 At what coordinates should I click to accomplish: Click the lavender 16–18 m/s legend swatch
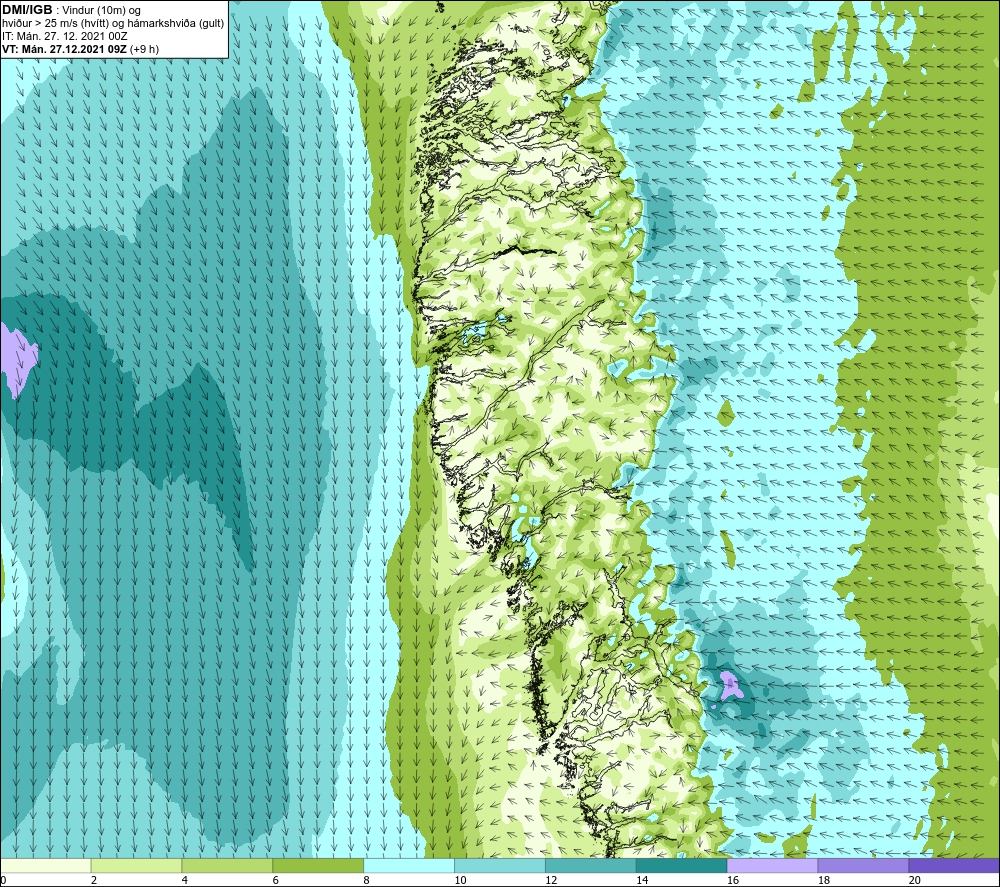(772, 865)
